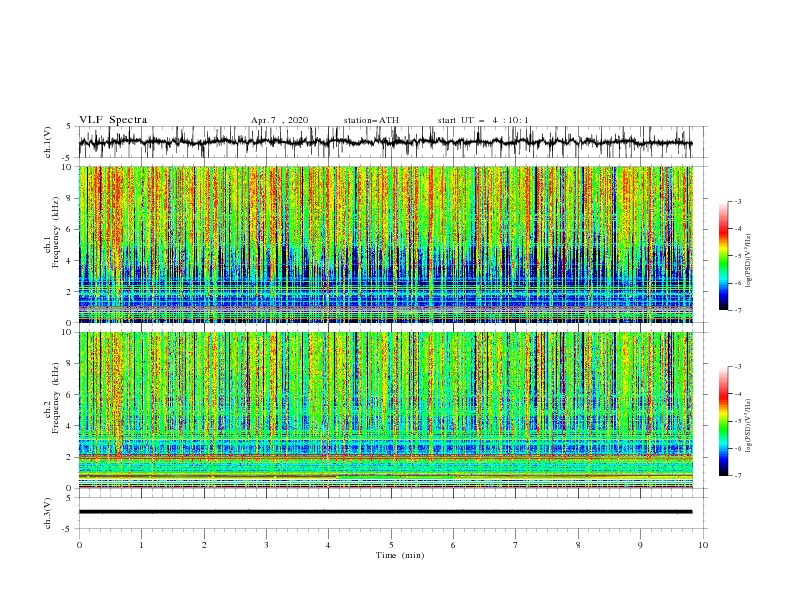Image resolution: width=792 pixels, height=612 pixels.
Task: Click the "VLF Spectra" plot title
Action: pos(113,120)
